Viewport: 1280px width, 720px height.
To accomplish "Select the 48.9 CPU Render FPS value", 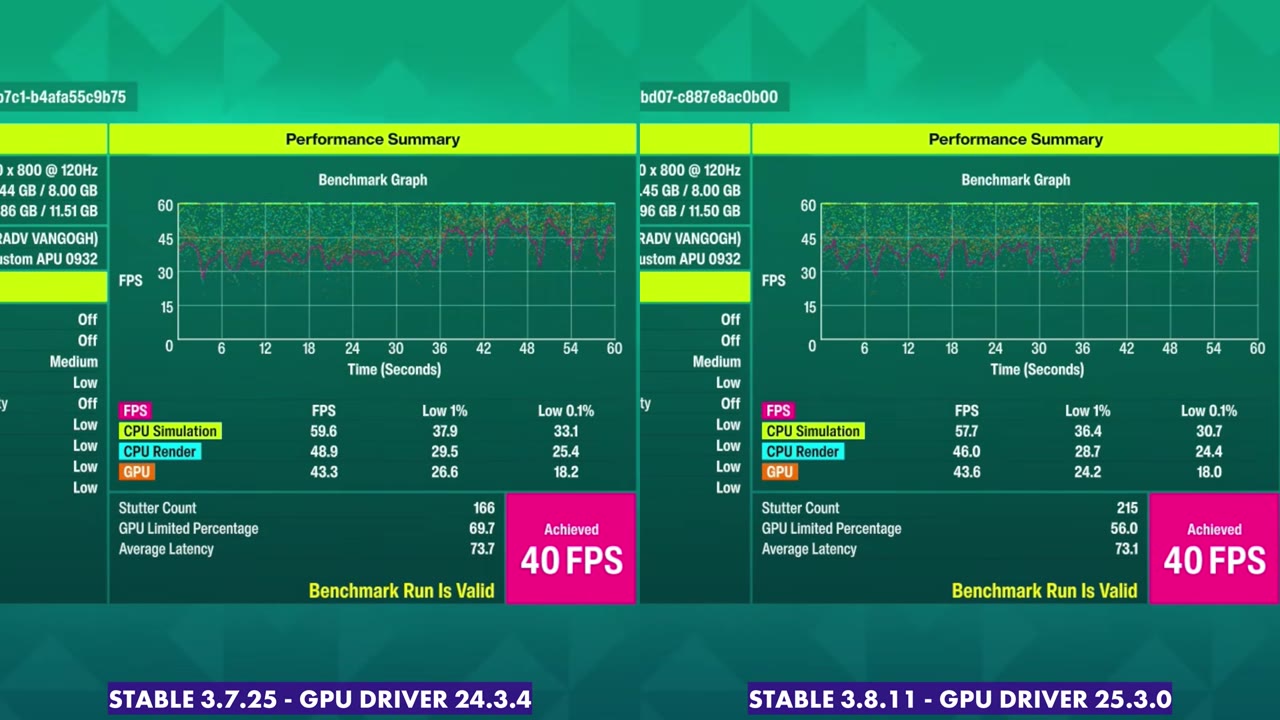I will (x=324, y=452).
